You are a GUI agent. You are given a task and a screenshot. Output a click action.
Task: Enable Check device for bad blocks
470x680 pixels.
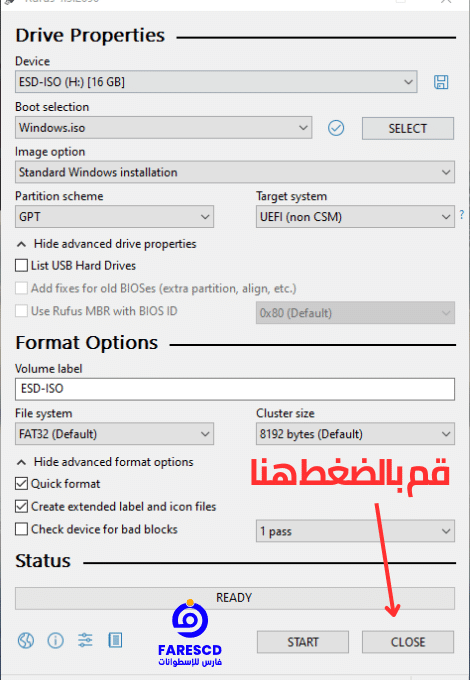pyautogui.click(x=21, y=529)
